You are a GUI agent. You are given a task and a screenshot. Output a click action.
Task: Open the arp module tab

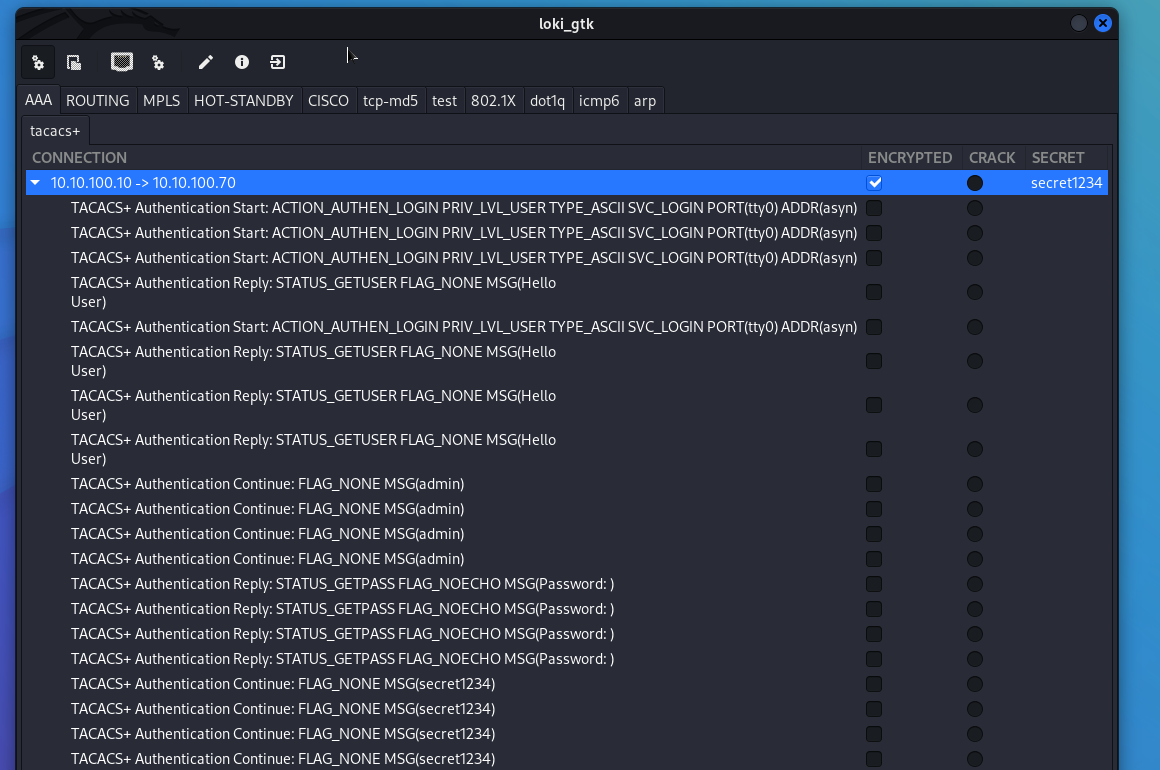(645, 101)
